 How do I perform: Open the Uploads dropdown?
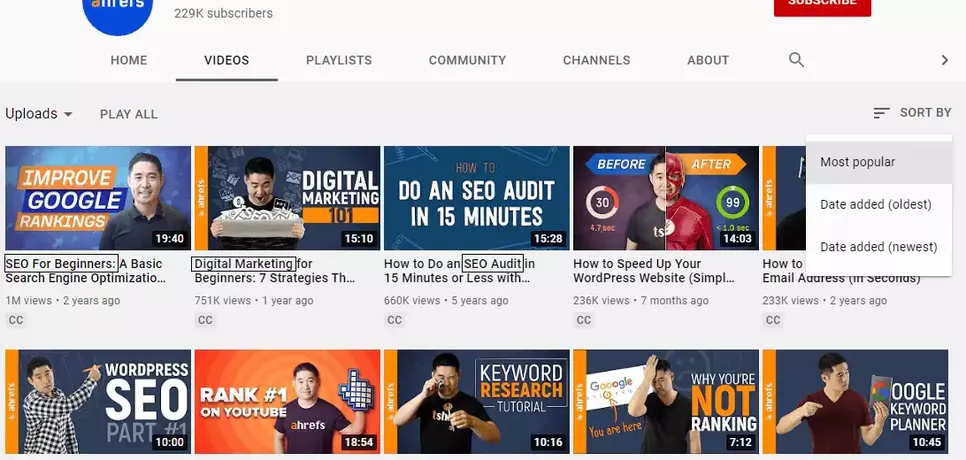coord(39,114)
